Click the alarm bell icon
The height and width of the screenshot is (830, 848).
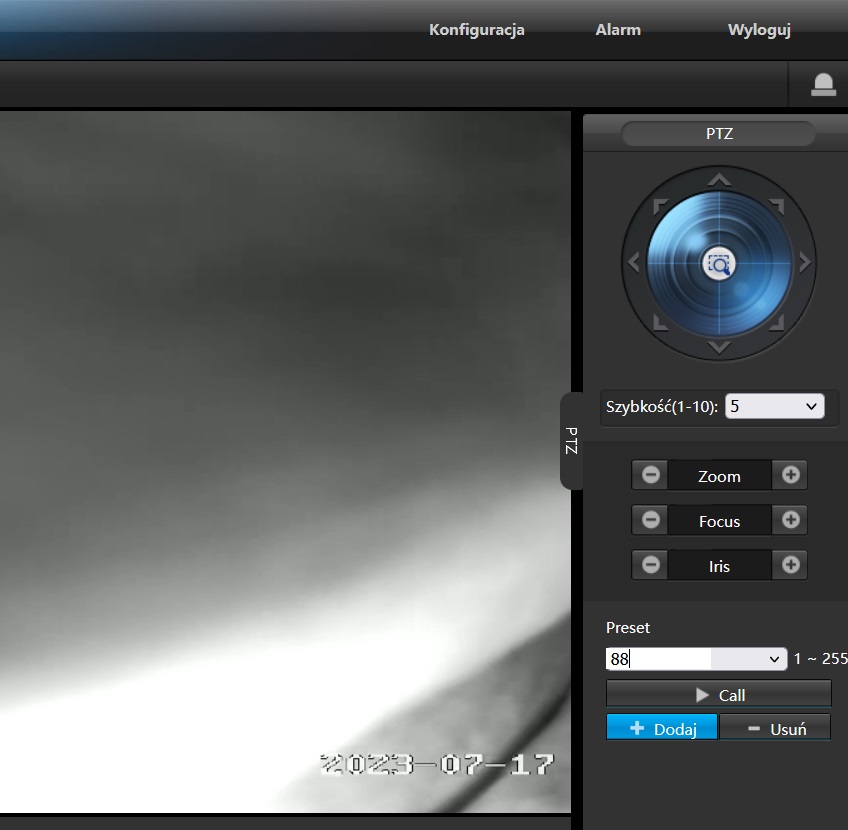[x=823, y=85]
